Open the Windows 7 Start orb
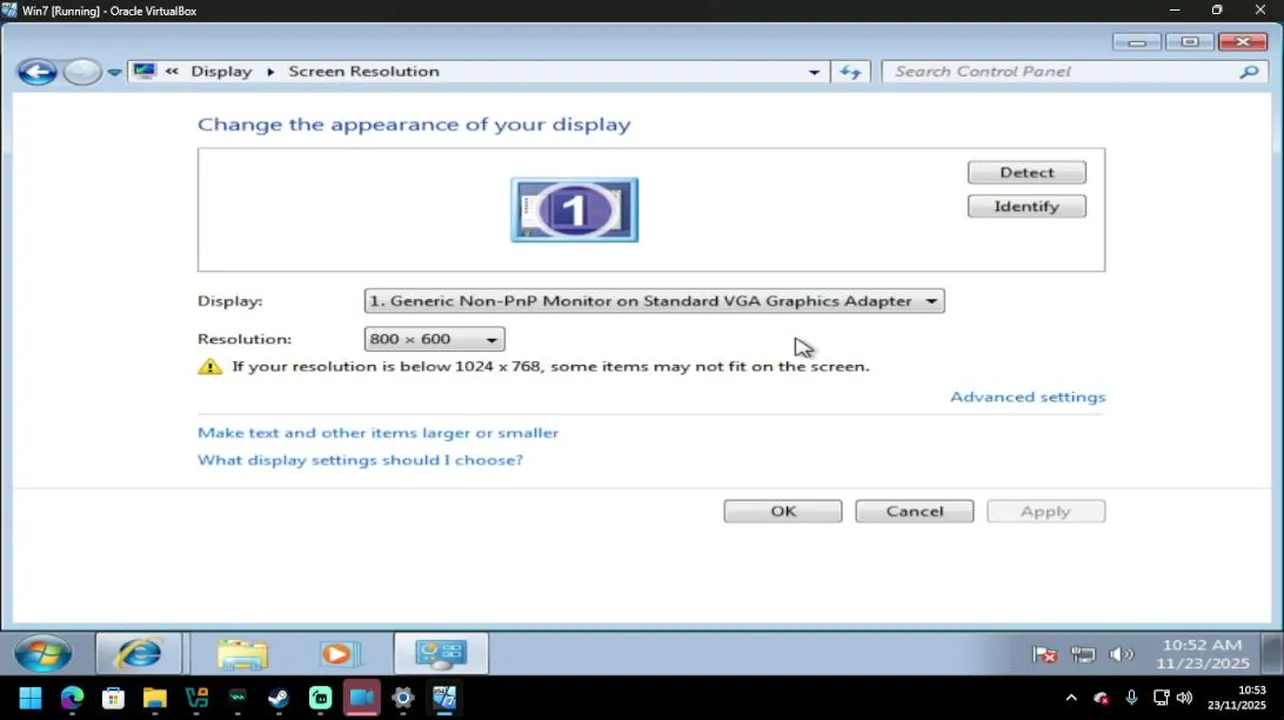The height and width of the screenshot is (720, 1284). point(43,655)
